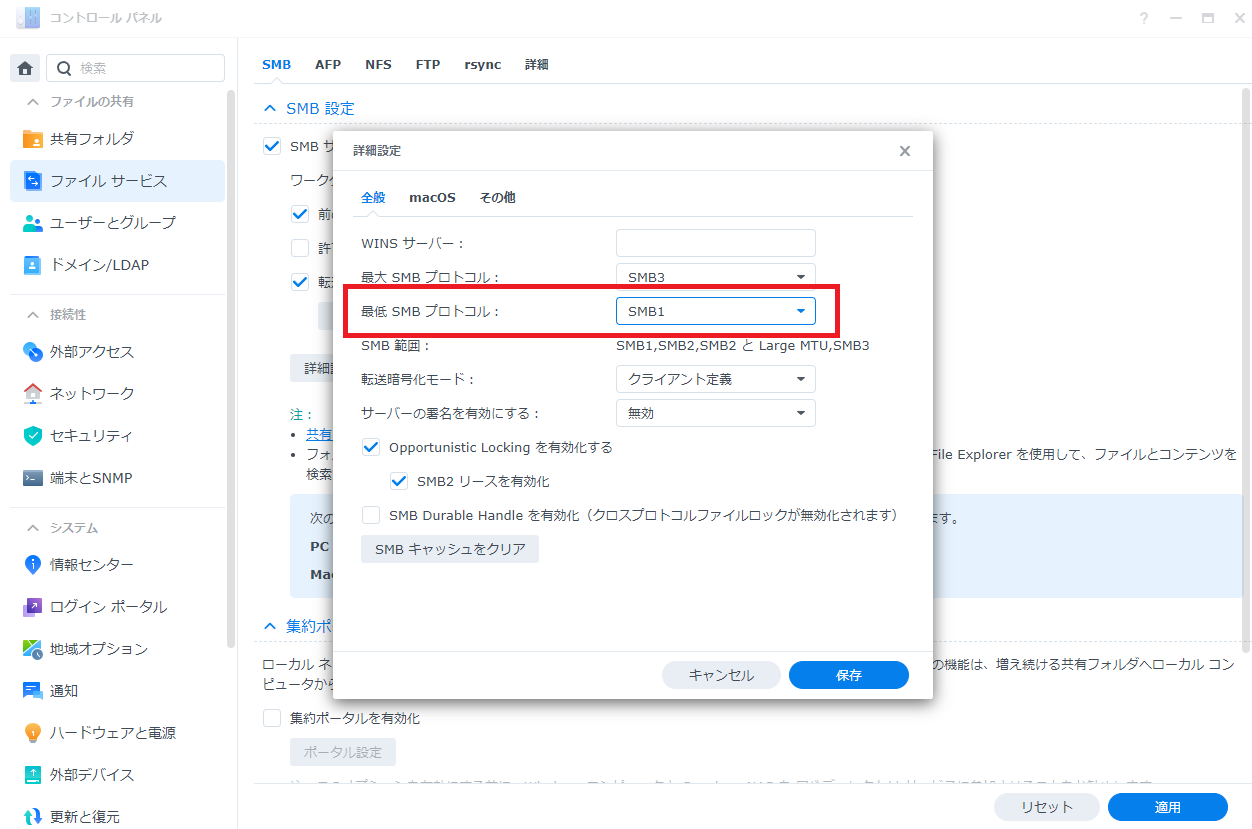Open ユーザーとグループ icon
Screen dimensions: 1252x829
(33, 223)
